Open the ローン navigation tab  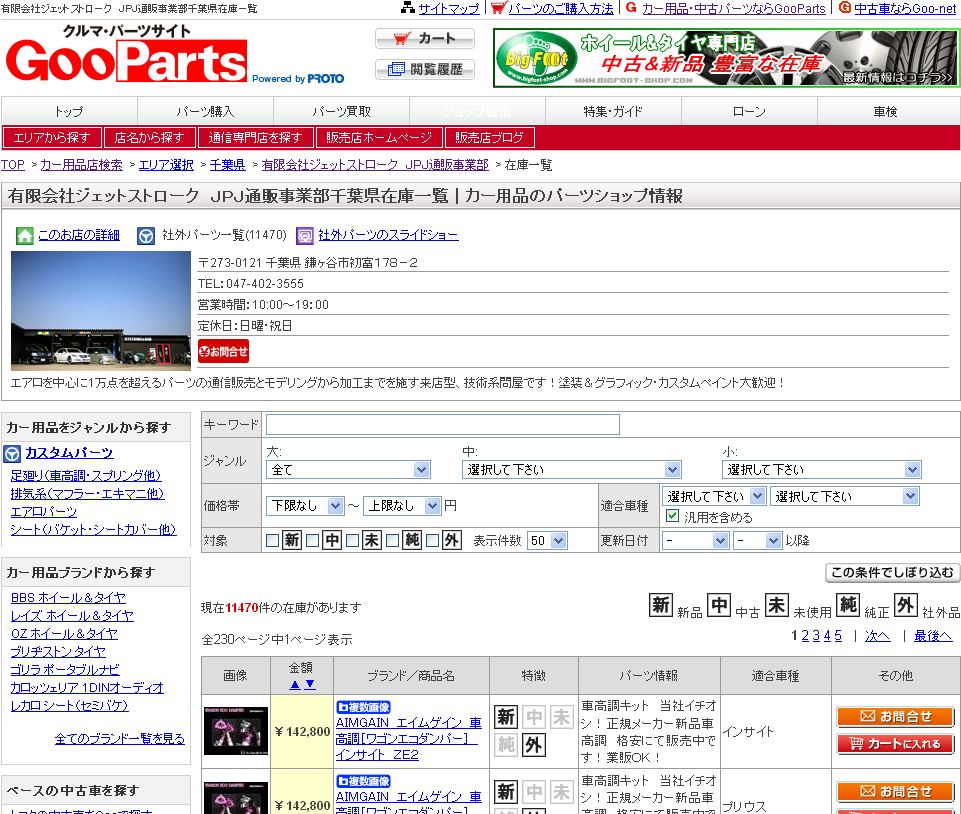pos(750,112)
